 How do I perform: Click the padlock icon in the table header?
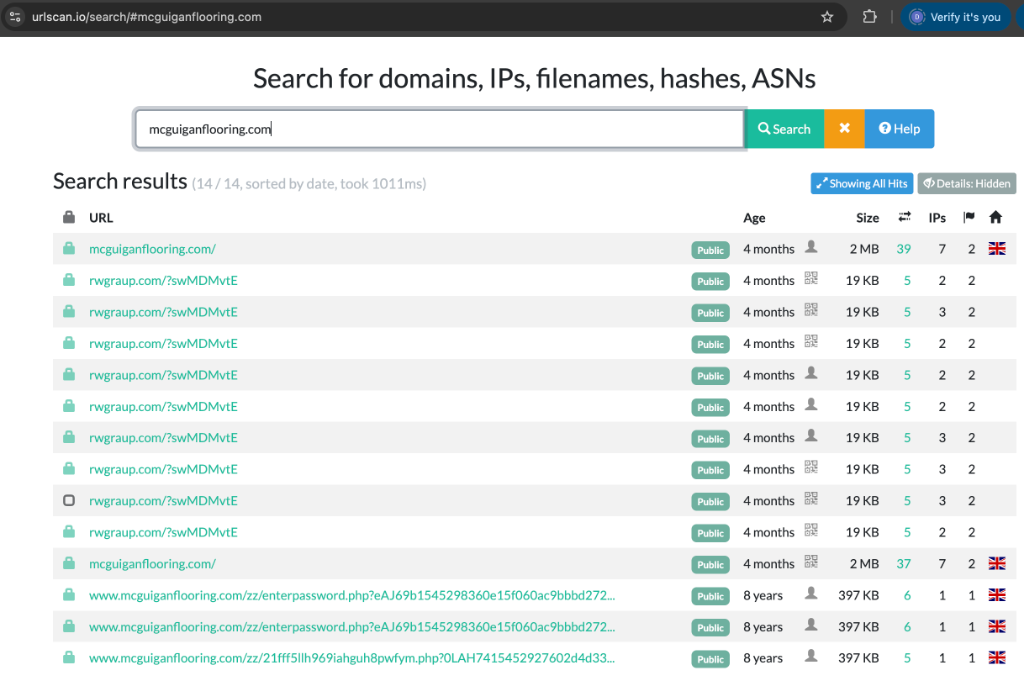tap(69, 217)
